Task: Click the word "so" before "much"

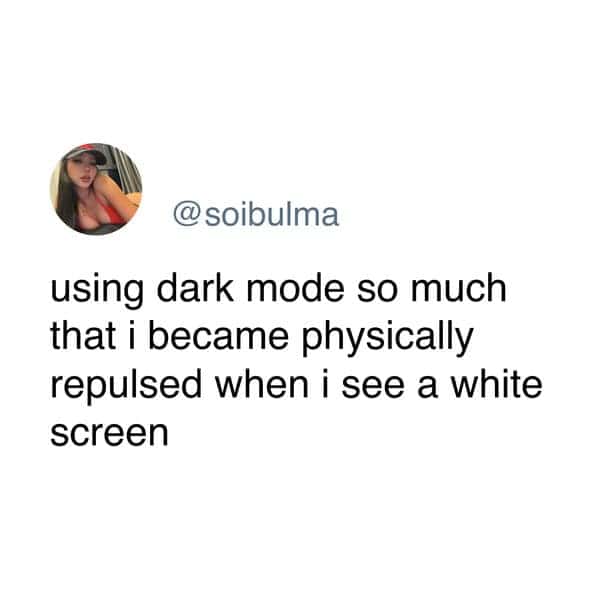Action: pos(377,292)
